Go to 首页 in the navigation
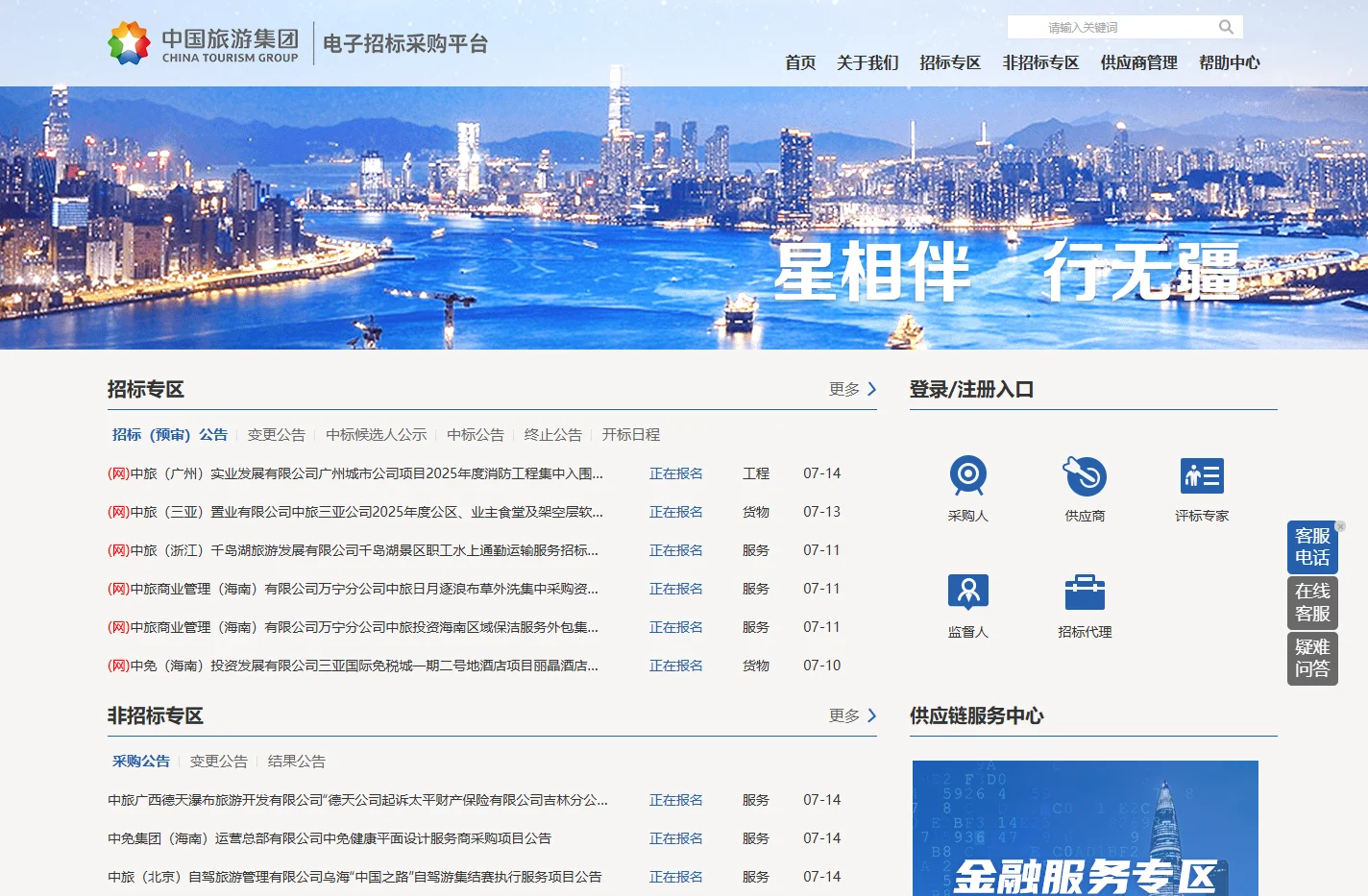Image resolution: width=1368 pixels, height=896 pixels. (800, 62)
